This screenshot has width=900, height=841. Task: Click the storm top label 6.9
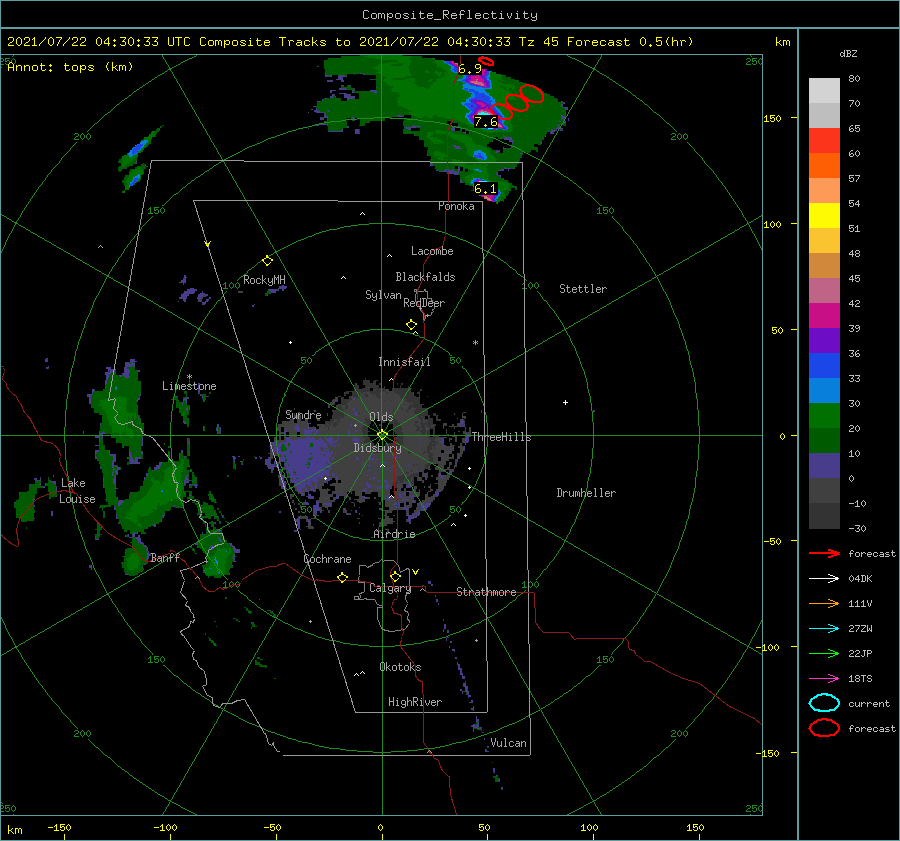[x=470, y=69]
